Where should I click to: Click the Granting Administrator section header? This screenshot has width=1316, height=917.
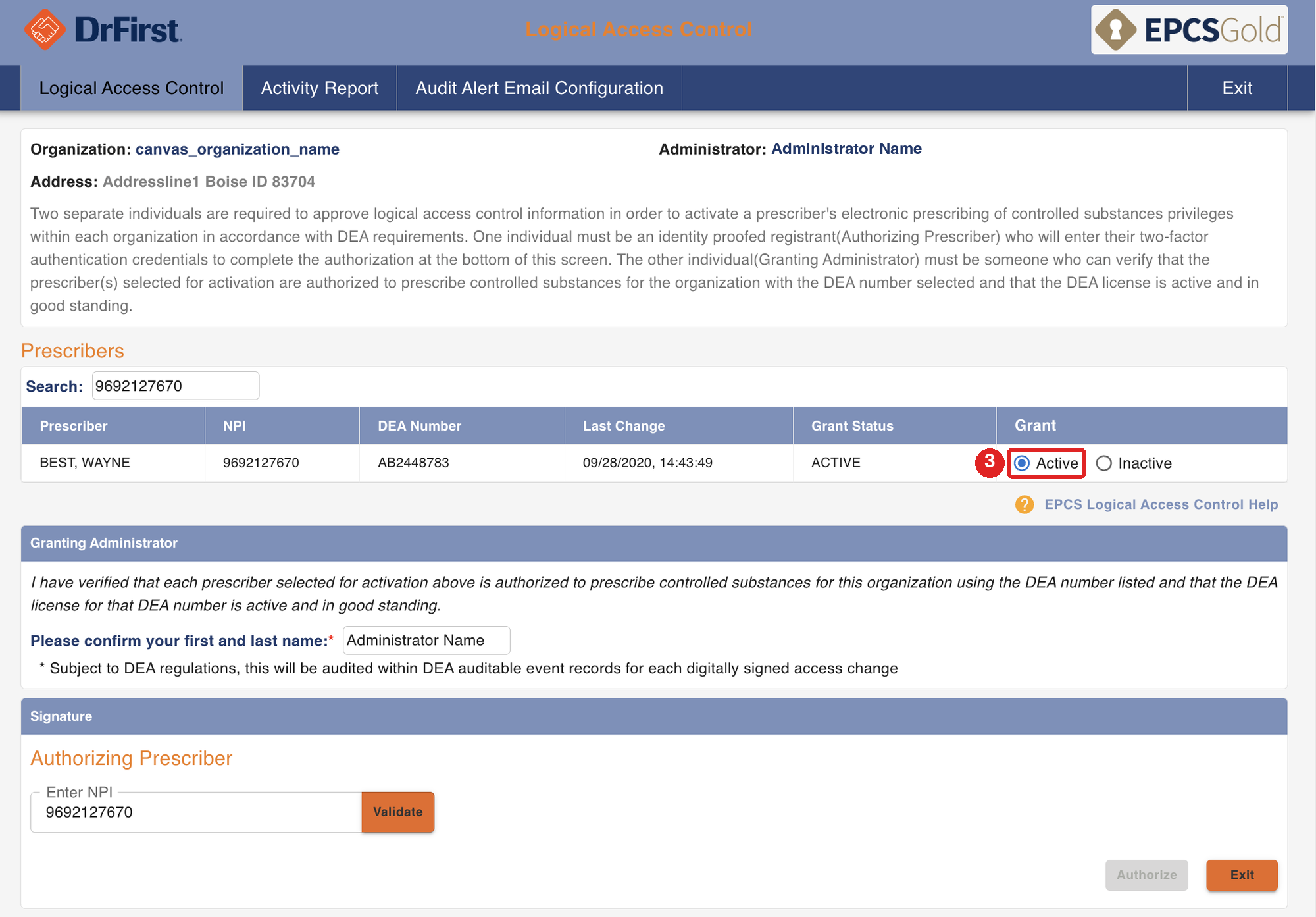[654, 543]
